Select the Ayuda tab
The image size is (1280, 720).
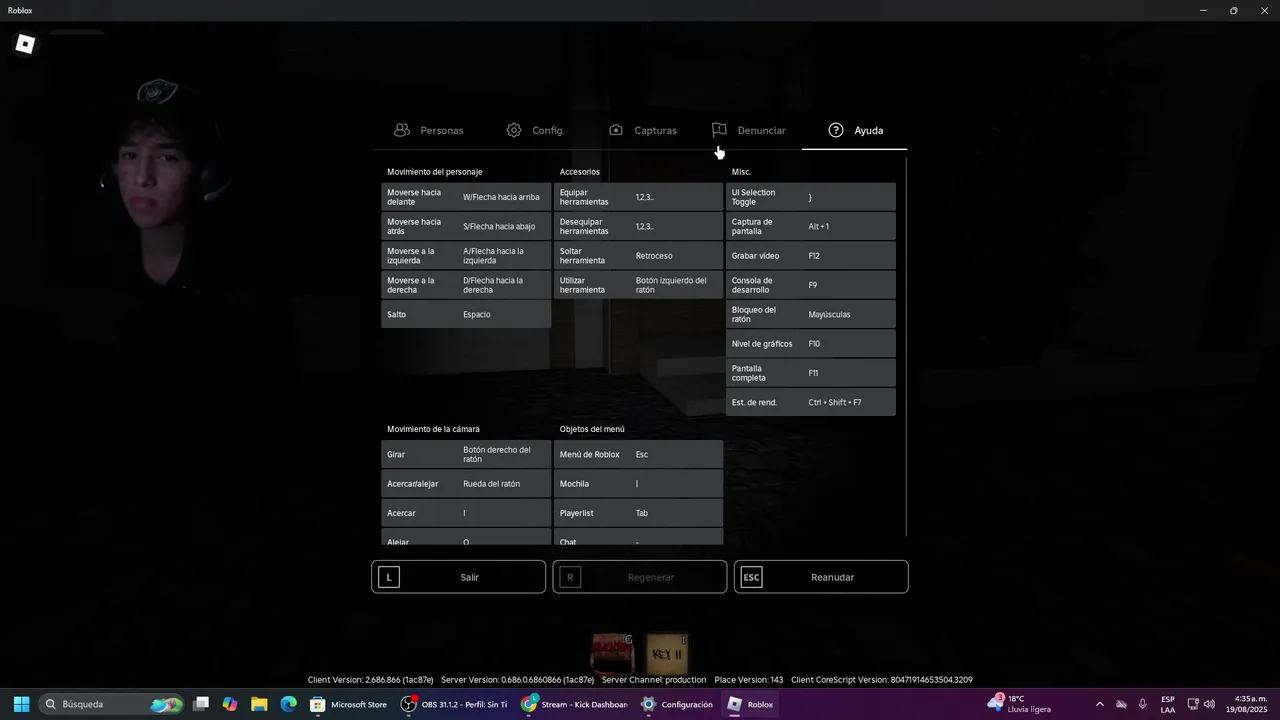(x=855, y=130)
